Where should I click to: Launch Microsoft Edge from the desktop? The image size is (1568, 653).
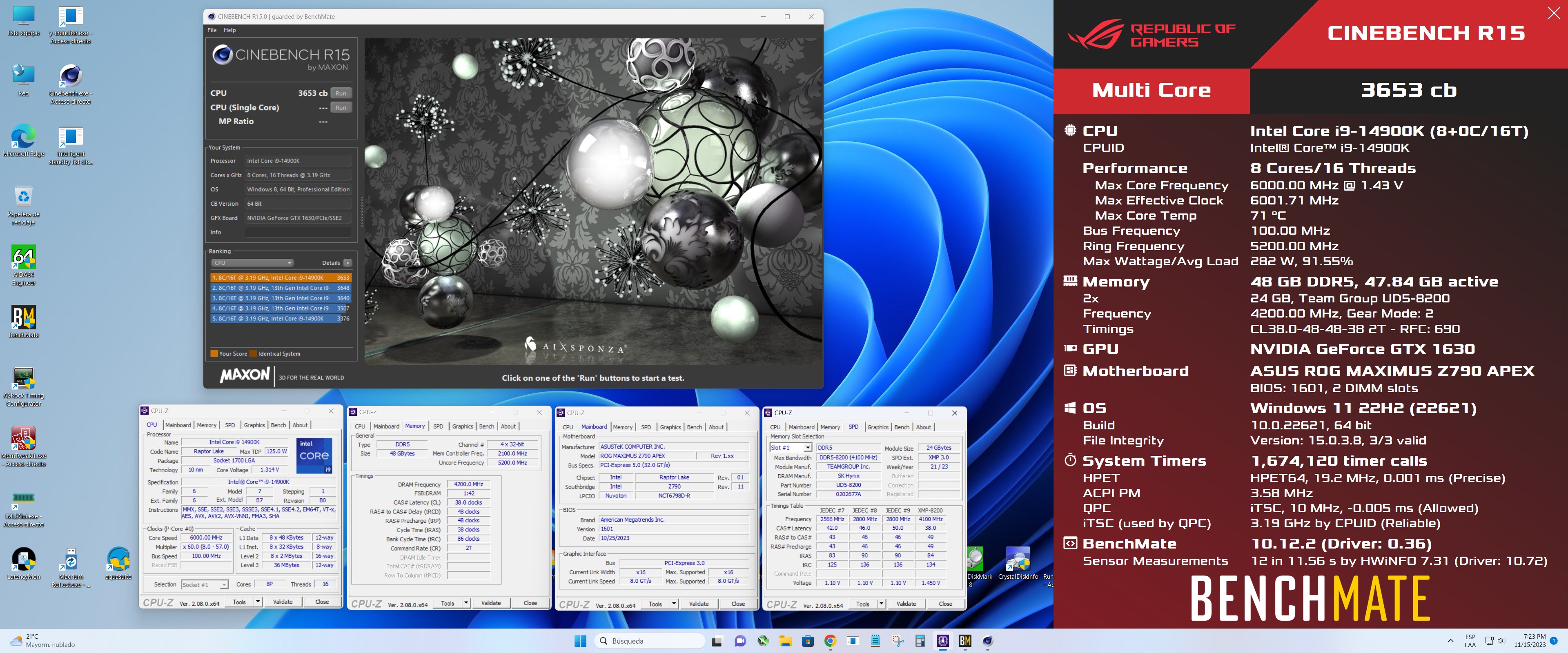click(x=24, y=141)
